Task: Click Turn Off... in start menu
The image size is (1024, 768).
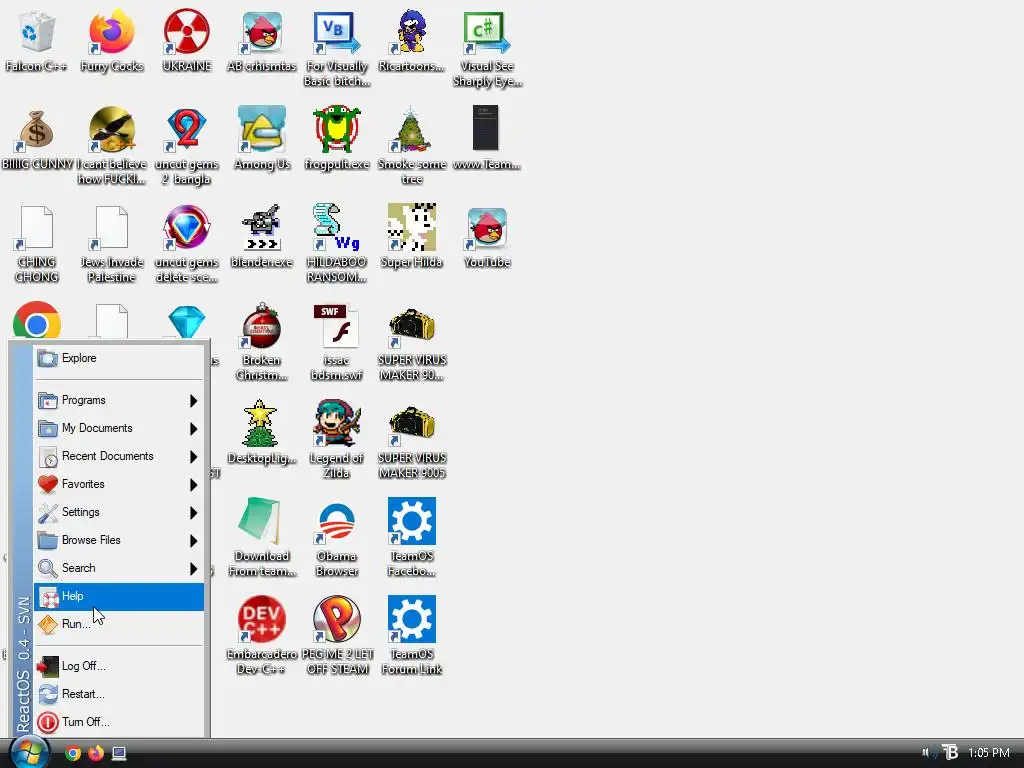Action: 119,722
